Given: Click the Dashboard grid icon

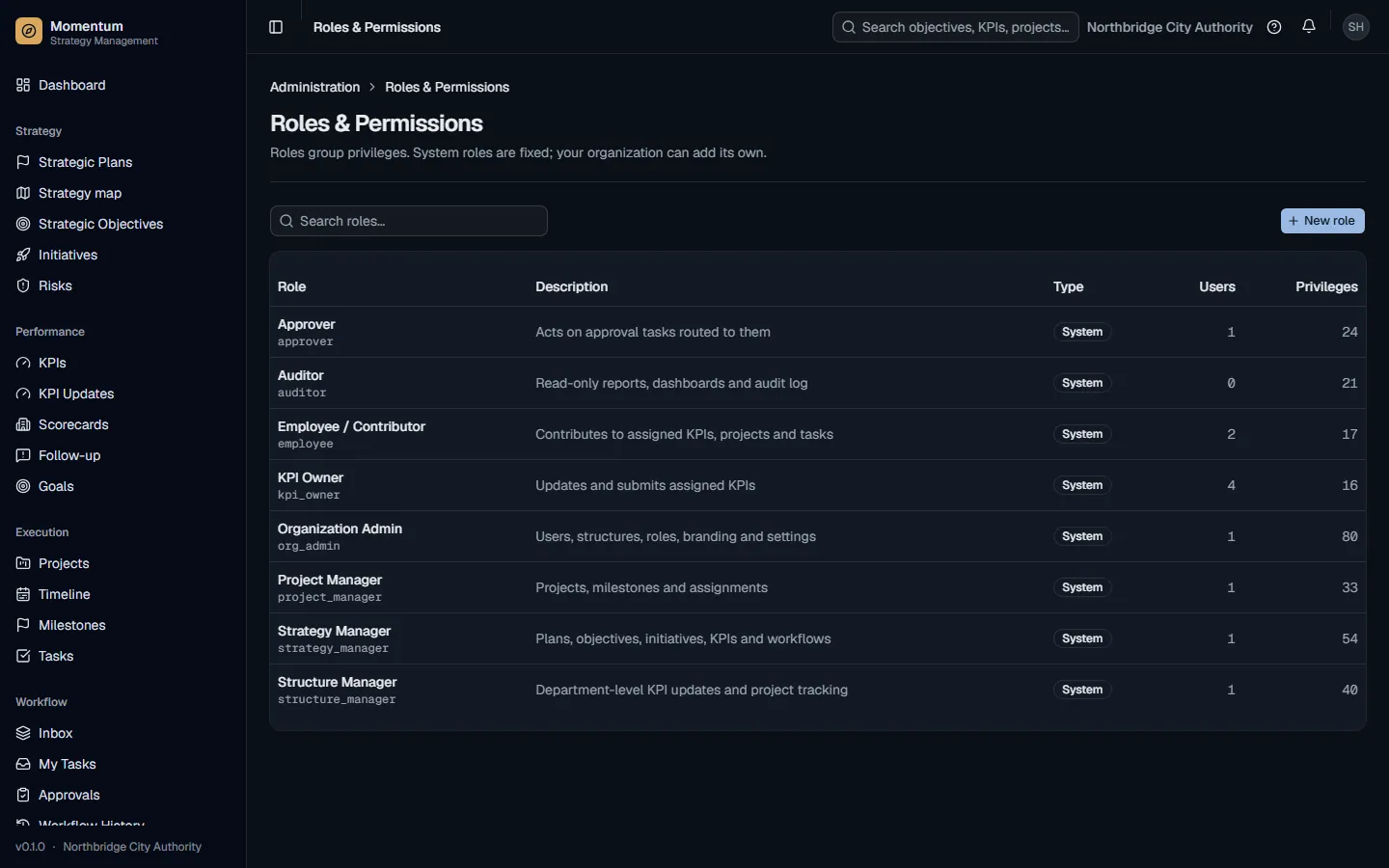Looking at the screenshot, I should (23, 85).
